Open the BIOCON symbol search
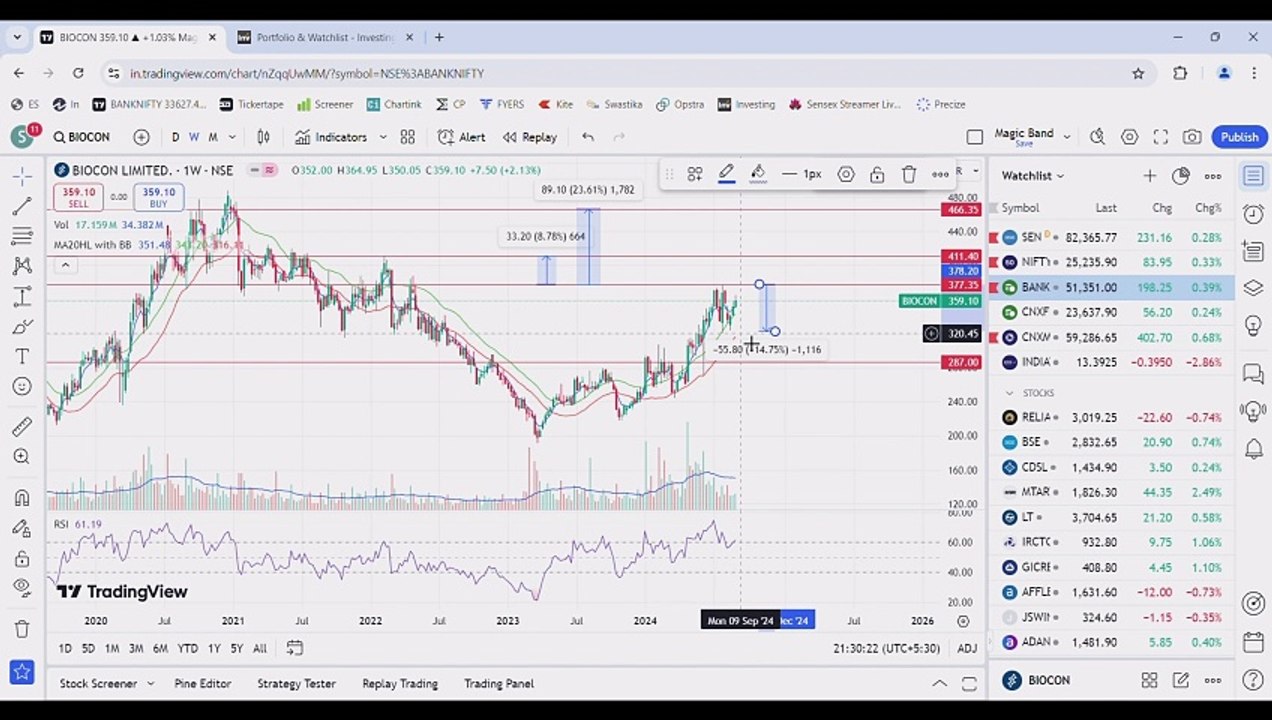 [x=82, y=137]
